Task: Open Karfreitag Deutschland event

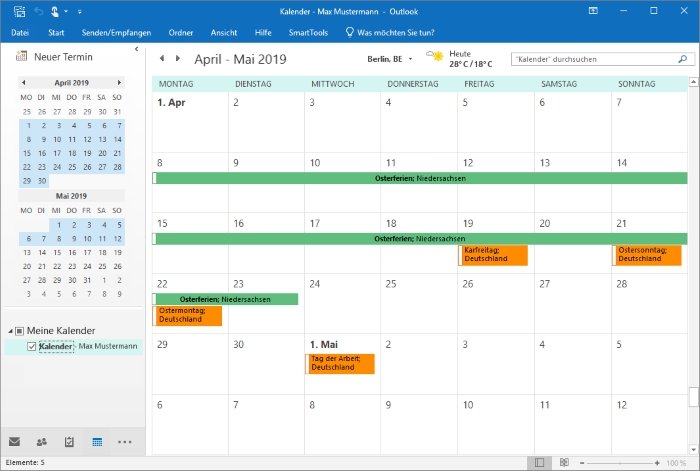Action: (x=493, y=255)
